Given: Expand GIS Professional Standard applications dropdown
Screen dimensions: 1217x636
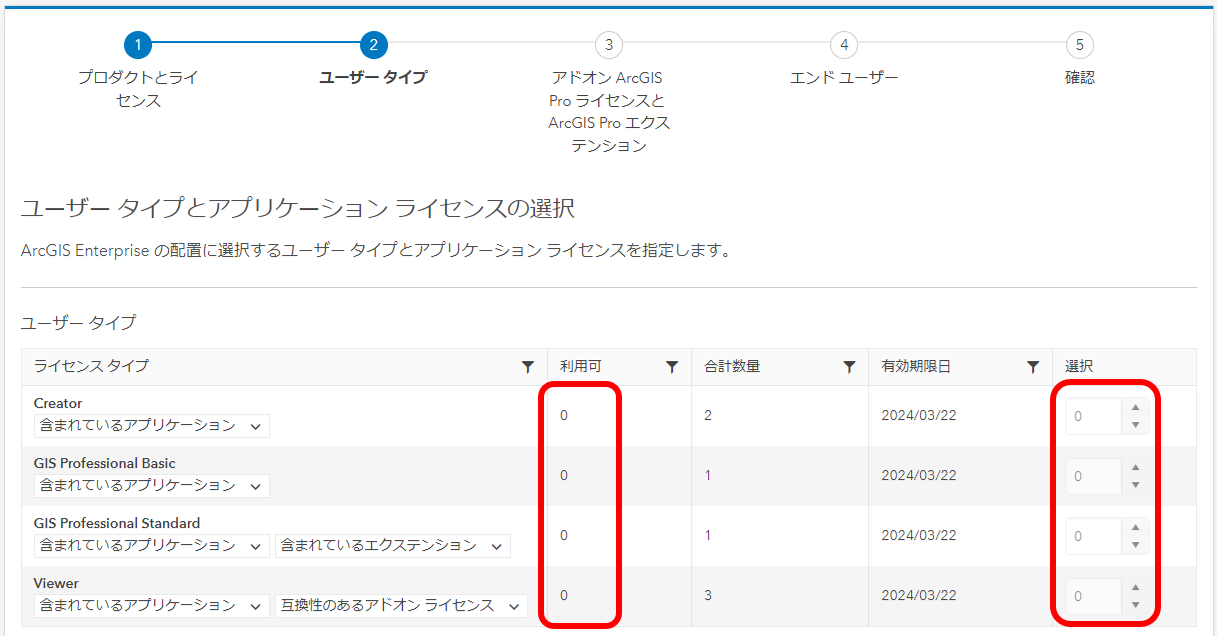Looking at the screenshot, I should coord(152,546).
